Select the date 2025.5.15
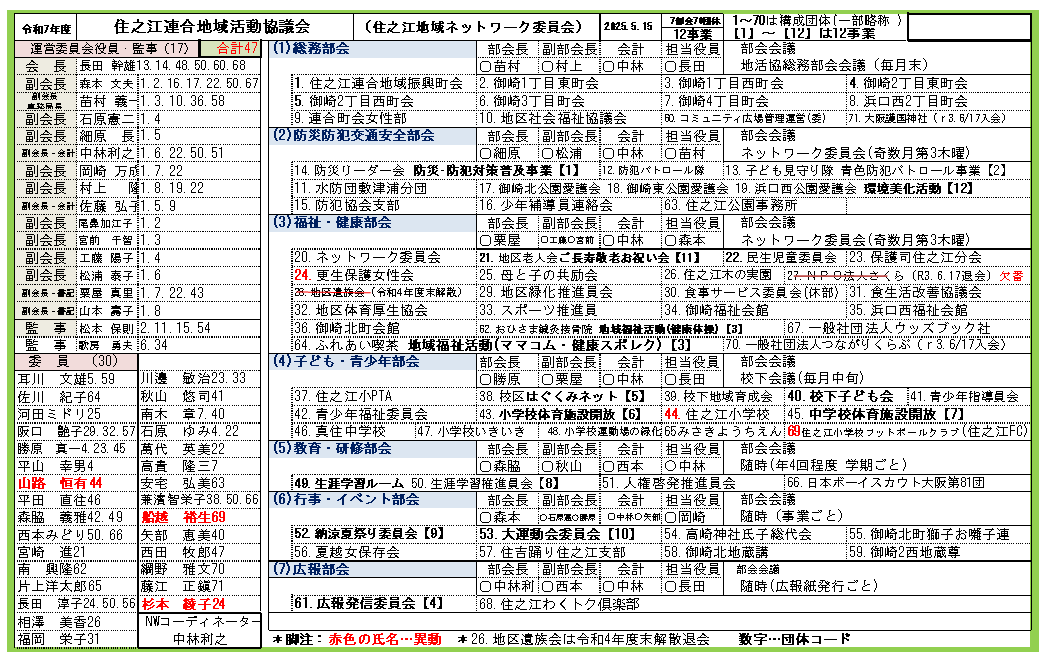 pos(628,27)
